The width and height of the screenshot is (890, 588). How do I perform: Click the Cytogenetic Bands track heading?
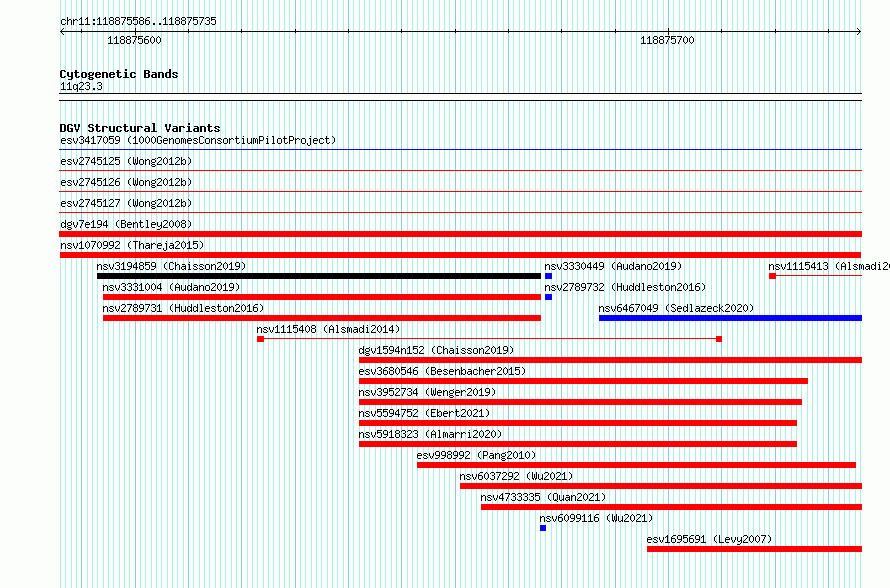point(119,74)
